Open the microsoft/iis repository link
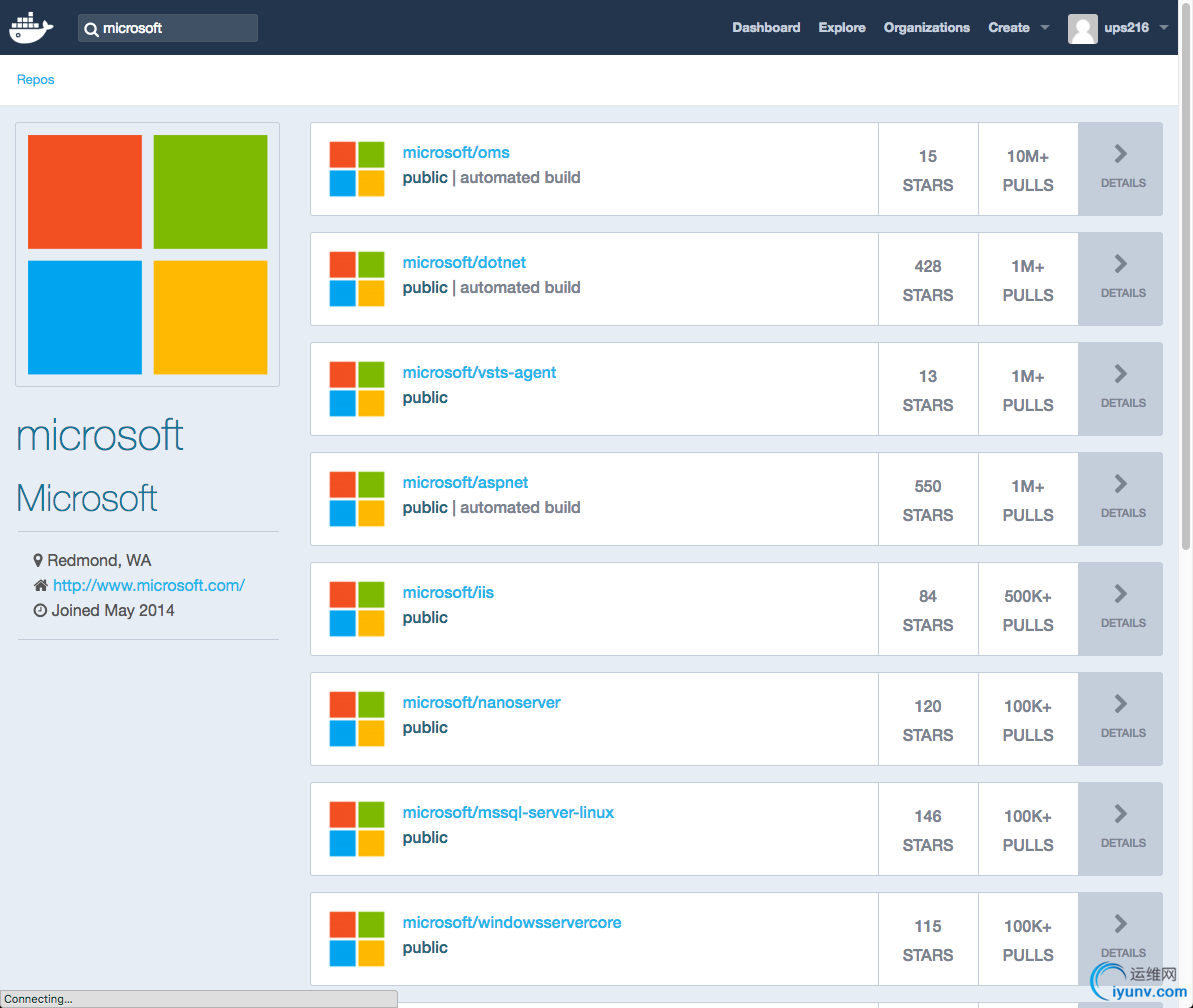 click(x=448, y=593)
